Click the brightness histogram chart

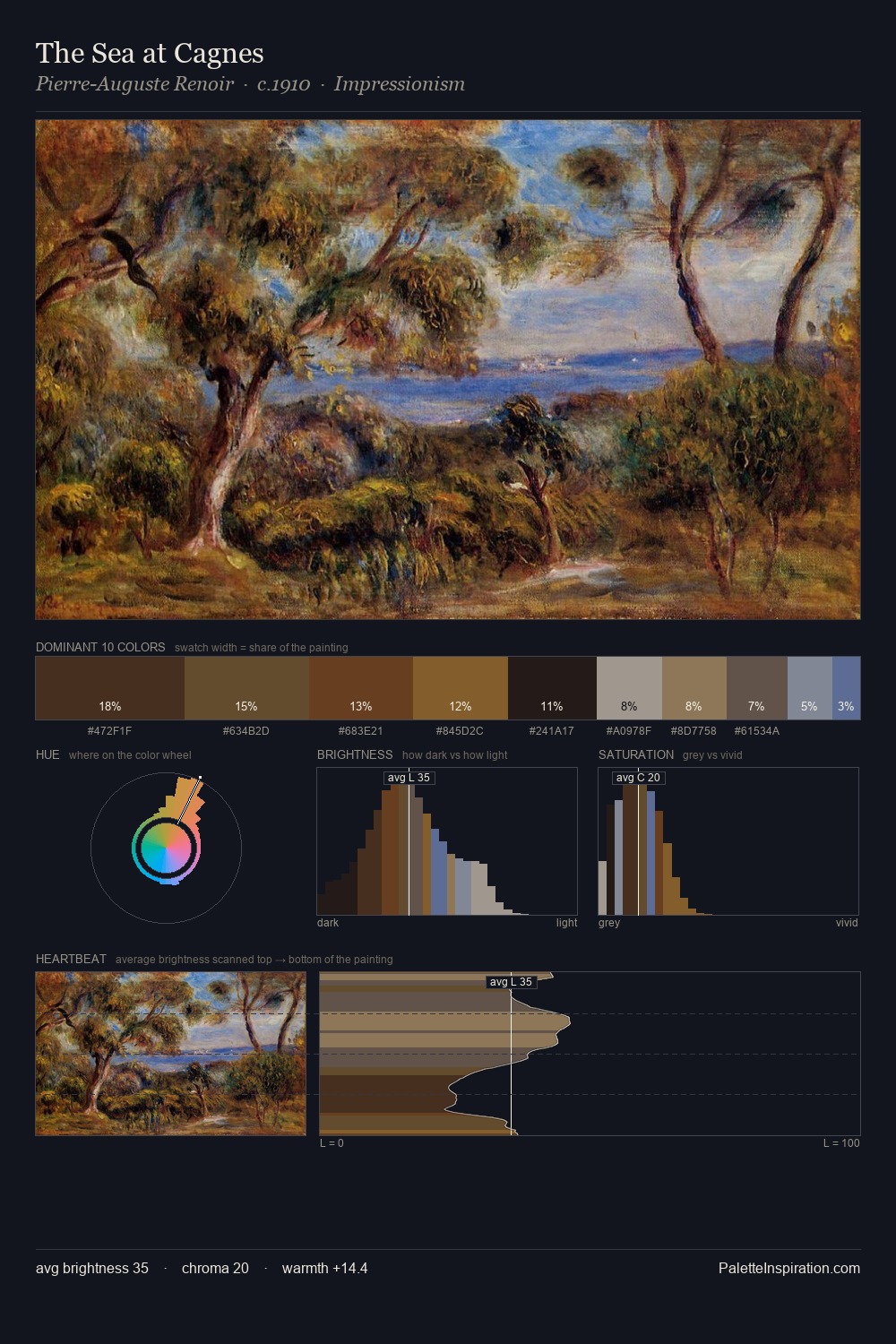(x=447, y=841)
